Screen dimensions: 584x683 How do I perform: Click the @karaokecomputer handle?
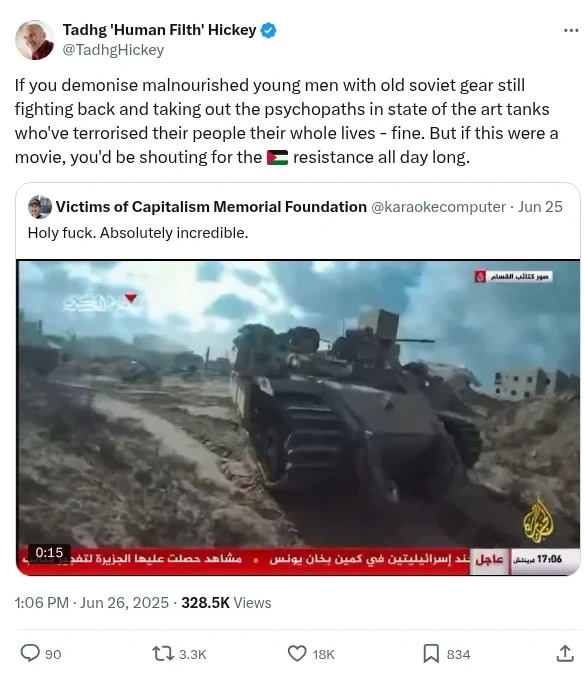[x=438, y=207]
